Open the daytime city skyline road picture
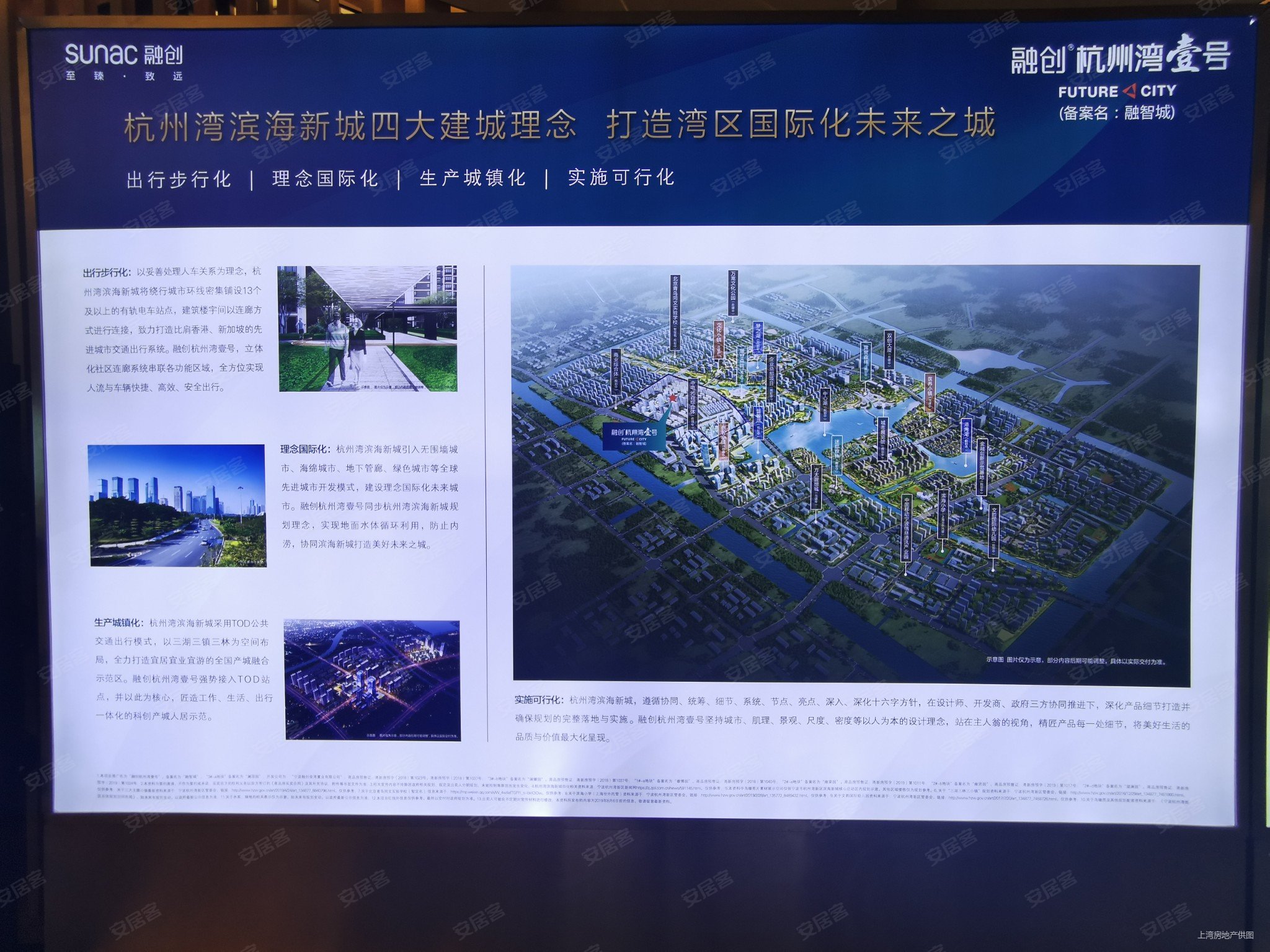 [x=177, y=505]
